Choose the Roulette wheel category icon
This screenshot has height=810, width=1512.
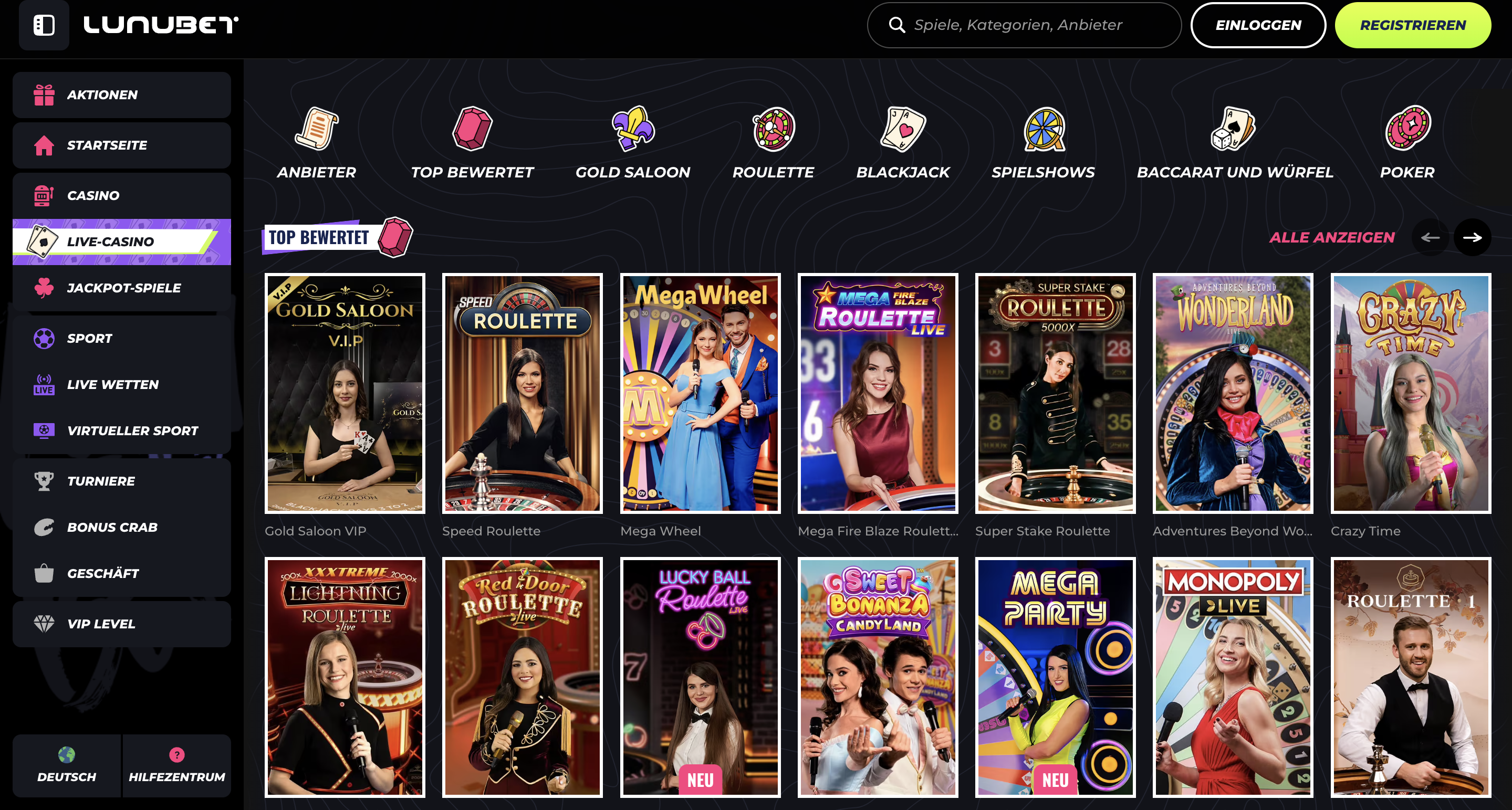773,129
